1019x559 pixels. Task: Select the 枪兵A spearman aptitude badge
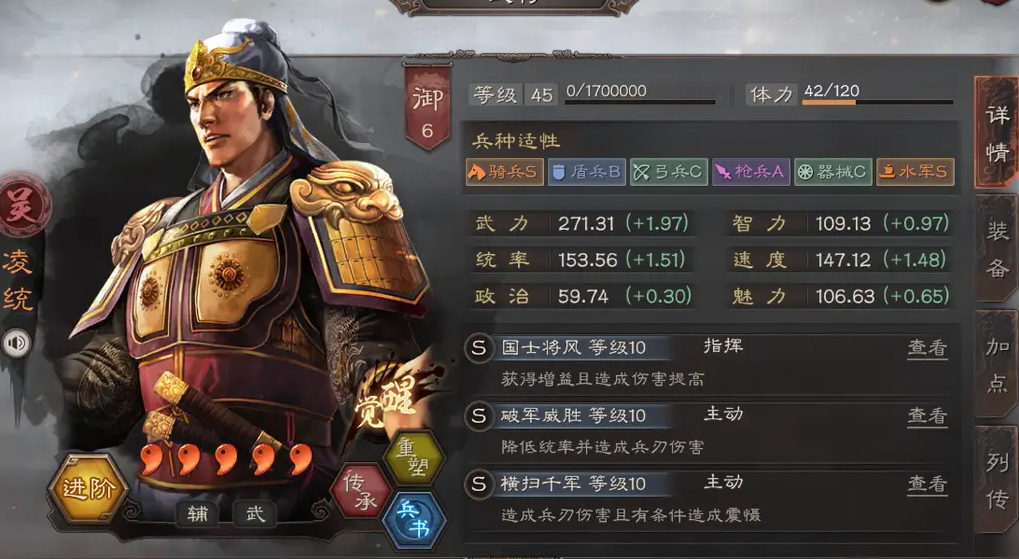coord(751,172)
